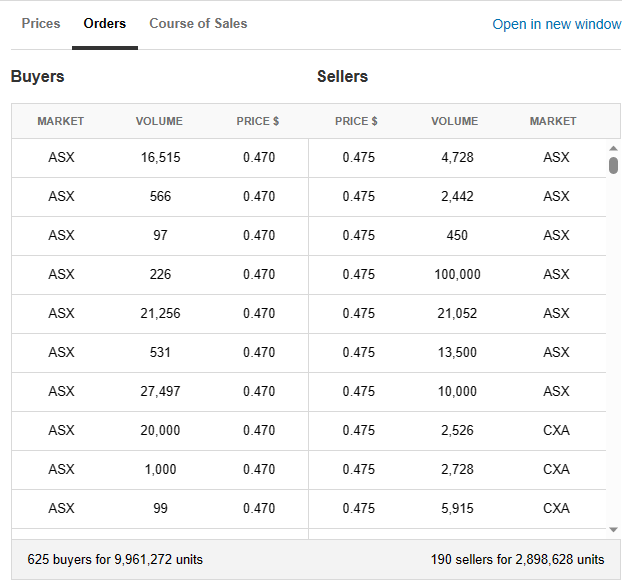
Task: Click the Sellers MARKET column header
Action: [x=553, y=121]
